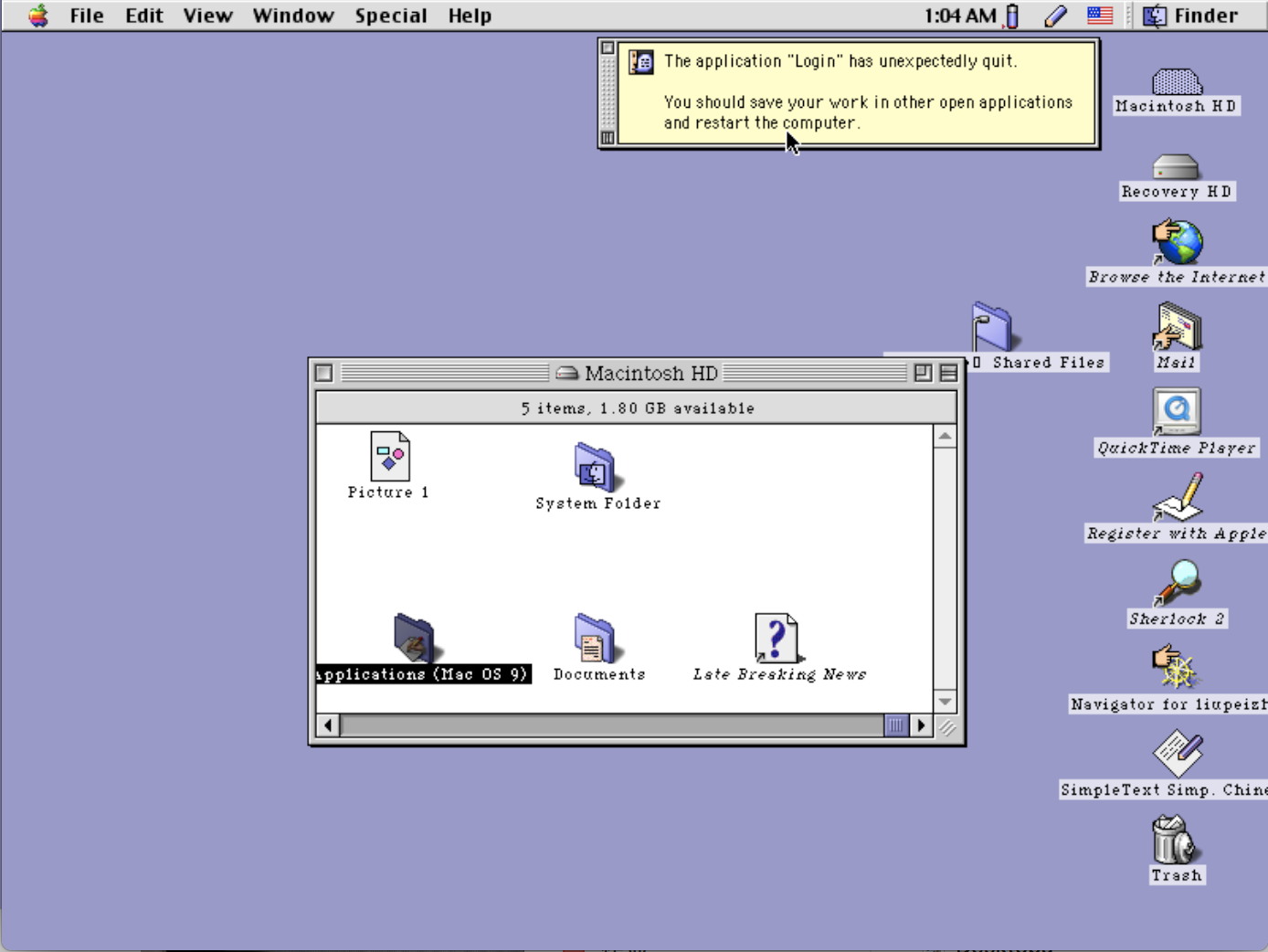Screen dimensions: 1268x952
Task: Click the right arrow of the horizontal scrollbar
Action: click(922, 725)
